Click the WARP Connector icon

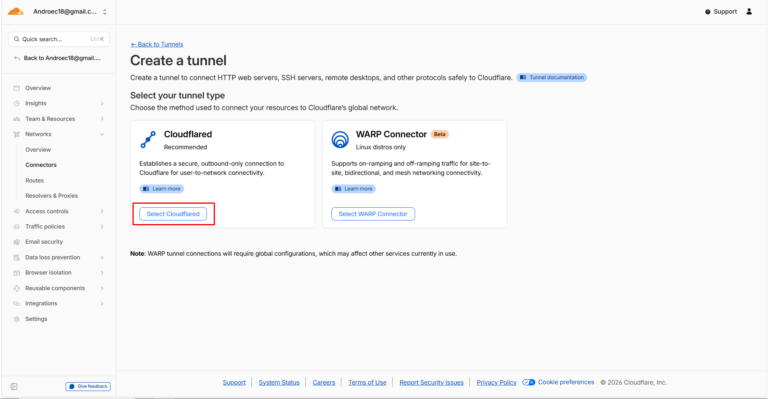coord(340,140)
